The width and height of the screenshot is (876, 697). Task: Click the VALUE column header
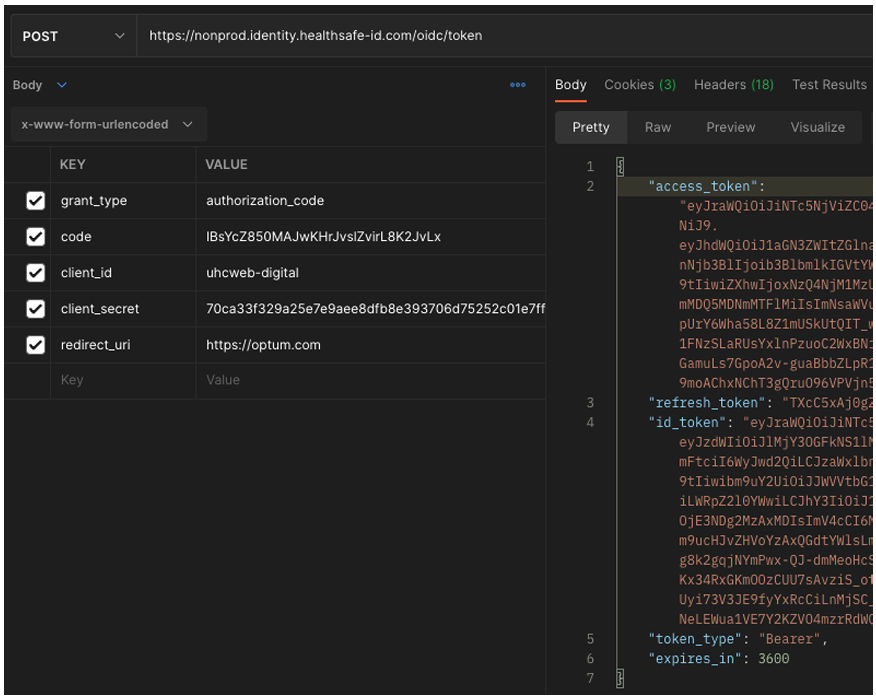click(x=226, y=164)
